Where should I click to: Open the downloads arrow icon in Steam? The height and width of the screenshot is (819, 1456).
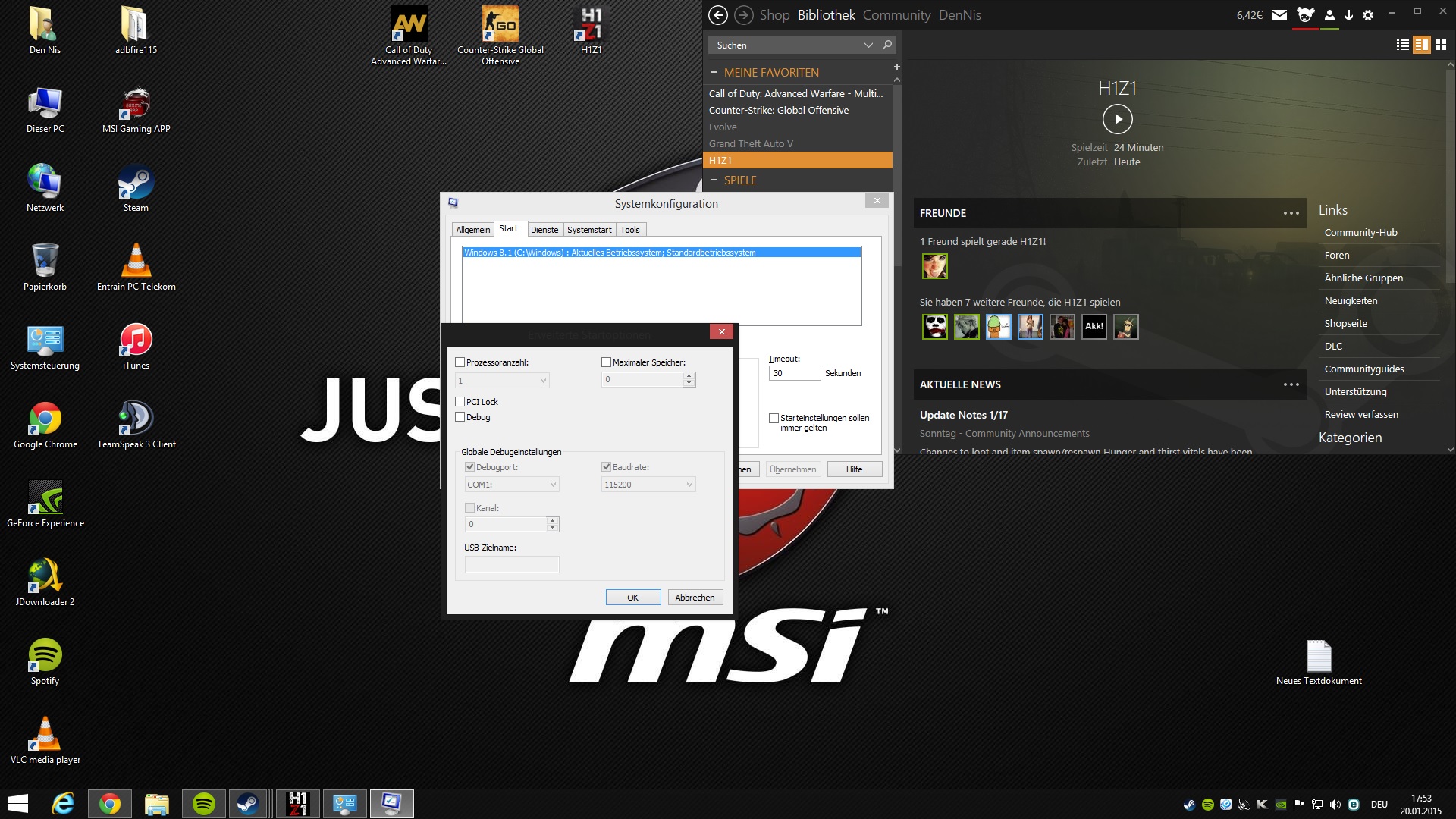1348,15
